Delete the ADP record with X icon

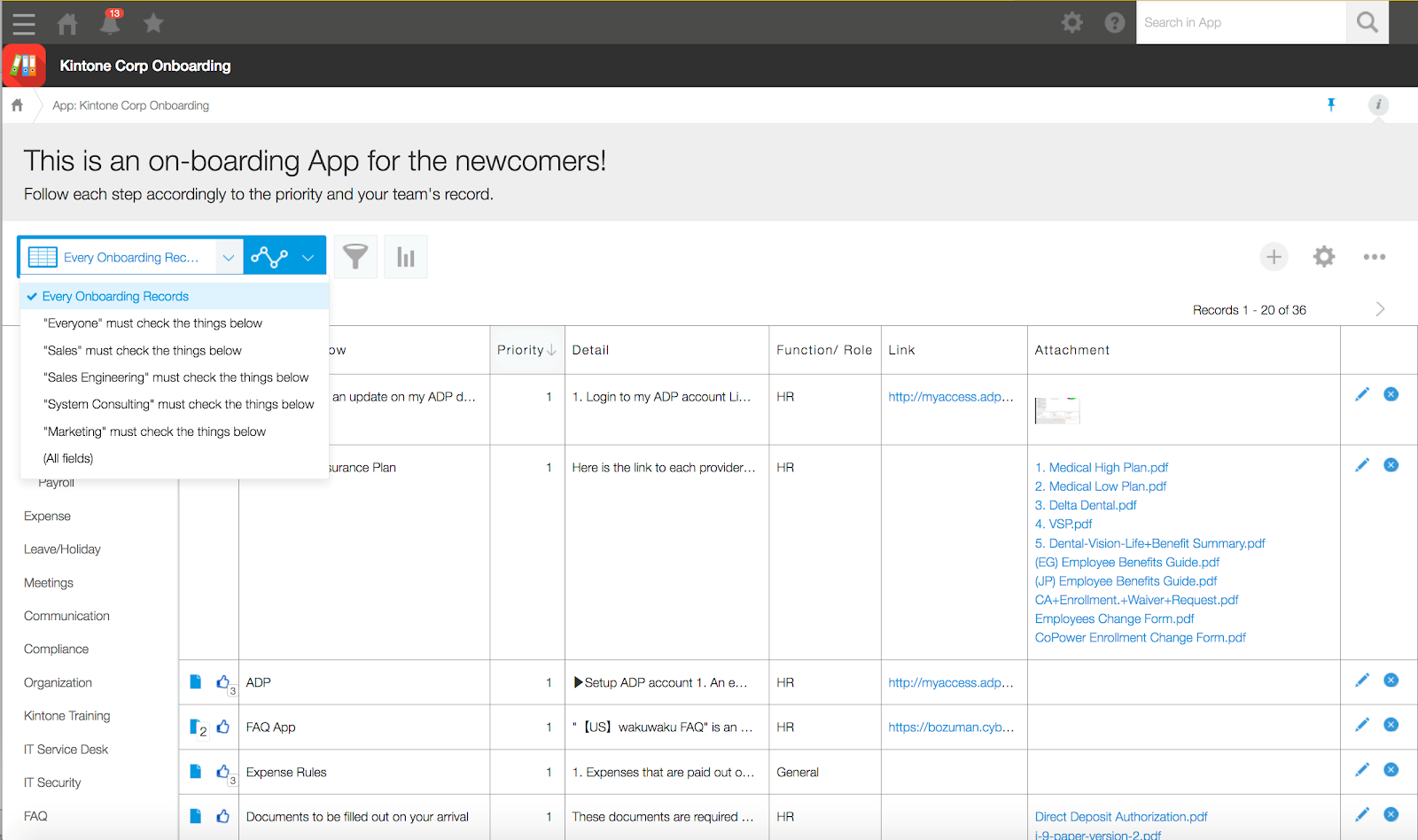[x=1391, y=680]
